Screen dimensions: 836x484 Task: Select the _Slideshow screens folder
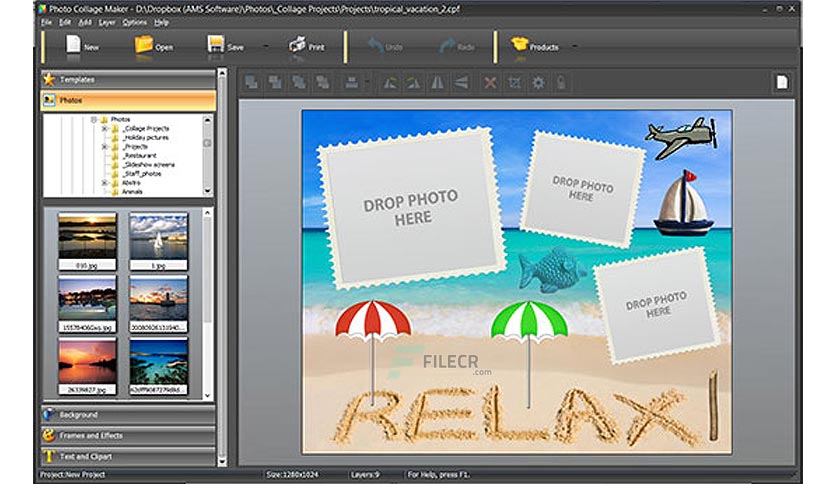pos(148,165)
